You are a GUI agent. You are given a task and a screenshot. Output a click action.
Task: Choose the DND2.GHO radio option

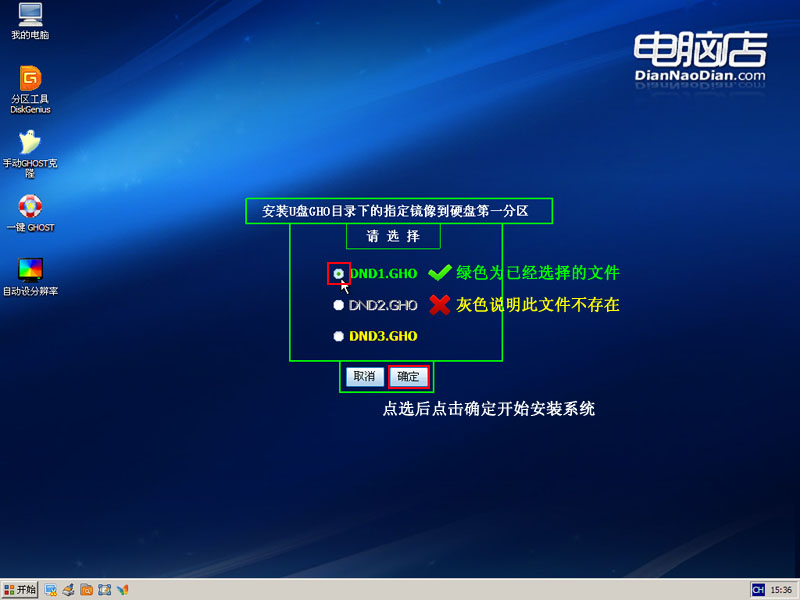click(338, 305)
